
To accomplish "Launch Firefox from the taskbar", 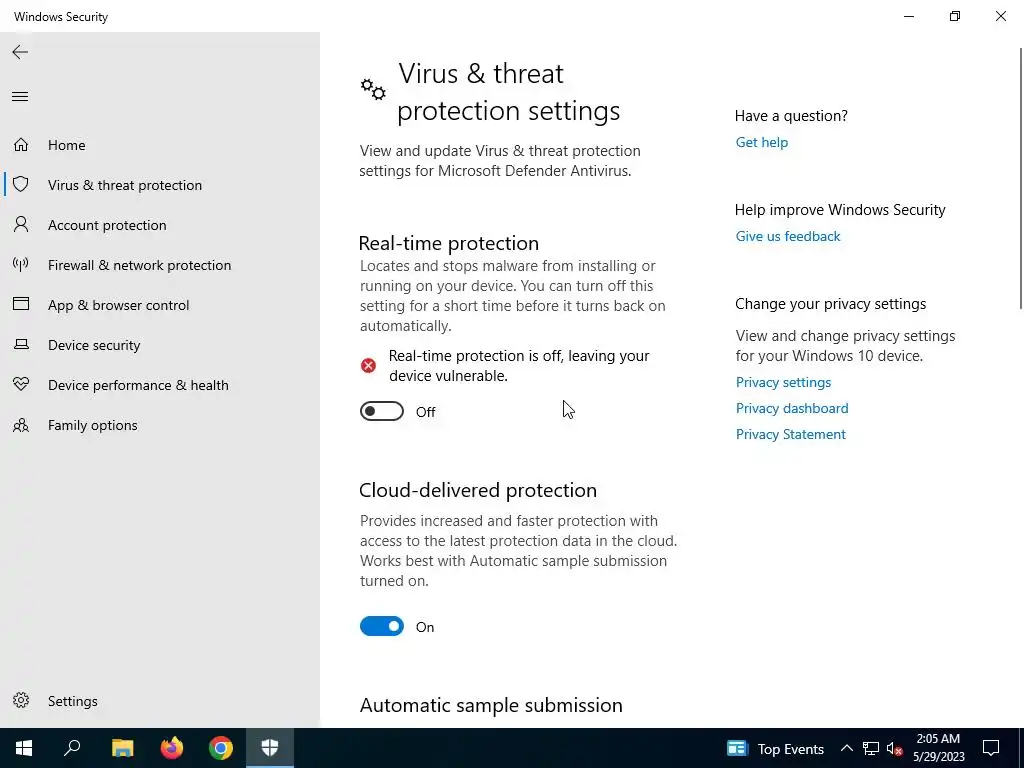I will tap(172, 748).
